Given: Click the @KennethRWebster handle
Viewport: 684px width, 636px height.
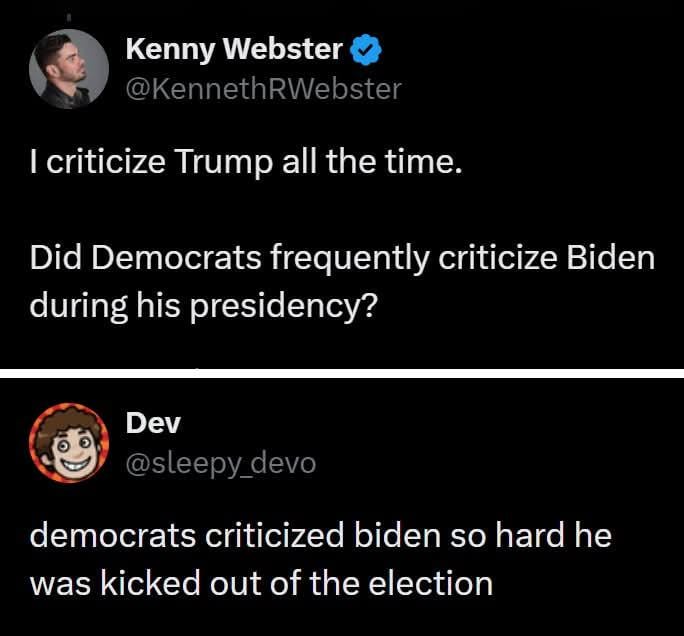Looking at the screenshot, I should 263,89.
